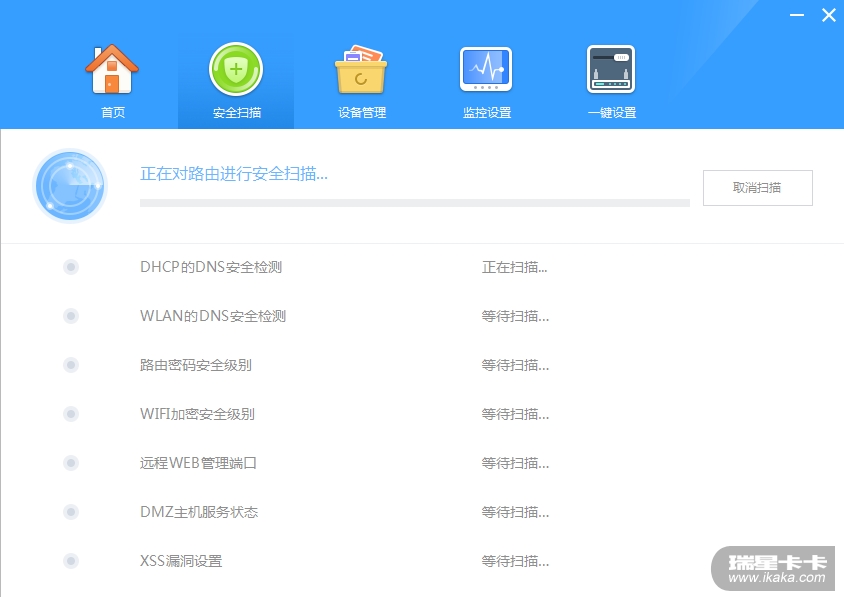Select the XSS漏洞设置 item
Screen dimensions: 844x597
(181, 561)
